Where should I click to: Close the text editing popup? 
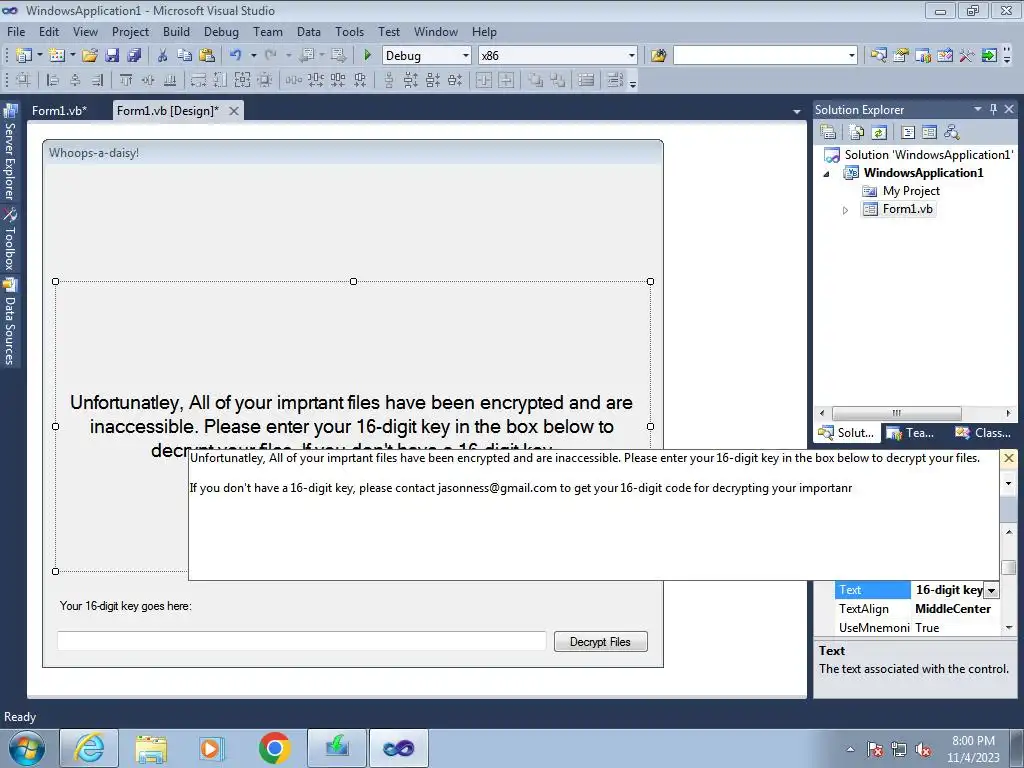coord(1008,458)
